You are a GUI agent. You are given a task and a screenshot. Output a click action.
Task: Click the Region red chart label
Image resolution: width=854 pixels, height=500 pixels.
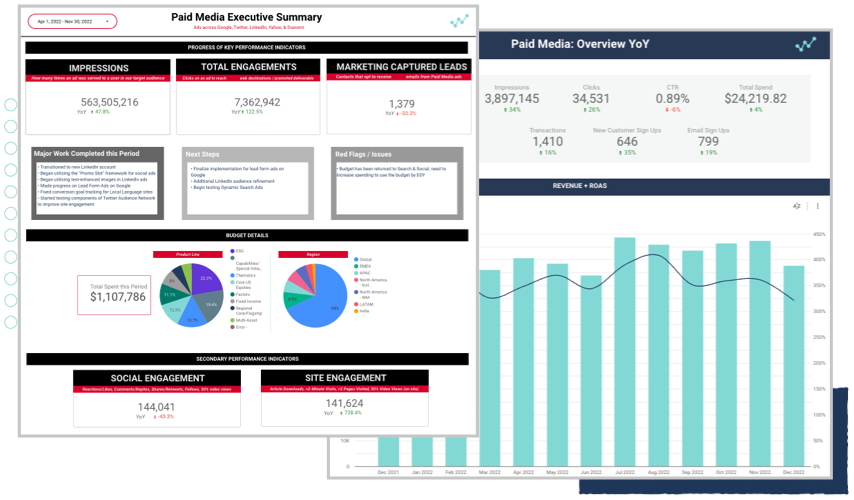tap(313, 254)
